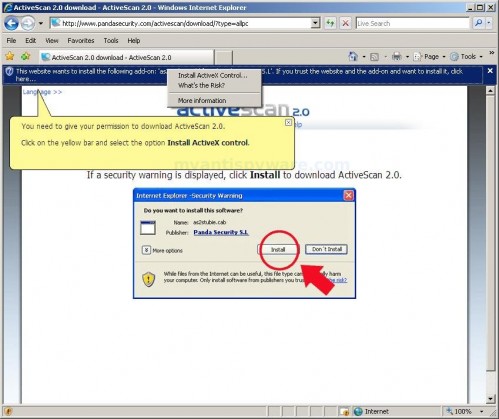Click the browser Back arrow button
499x419 pixels.
pos(12,23)
